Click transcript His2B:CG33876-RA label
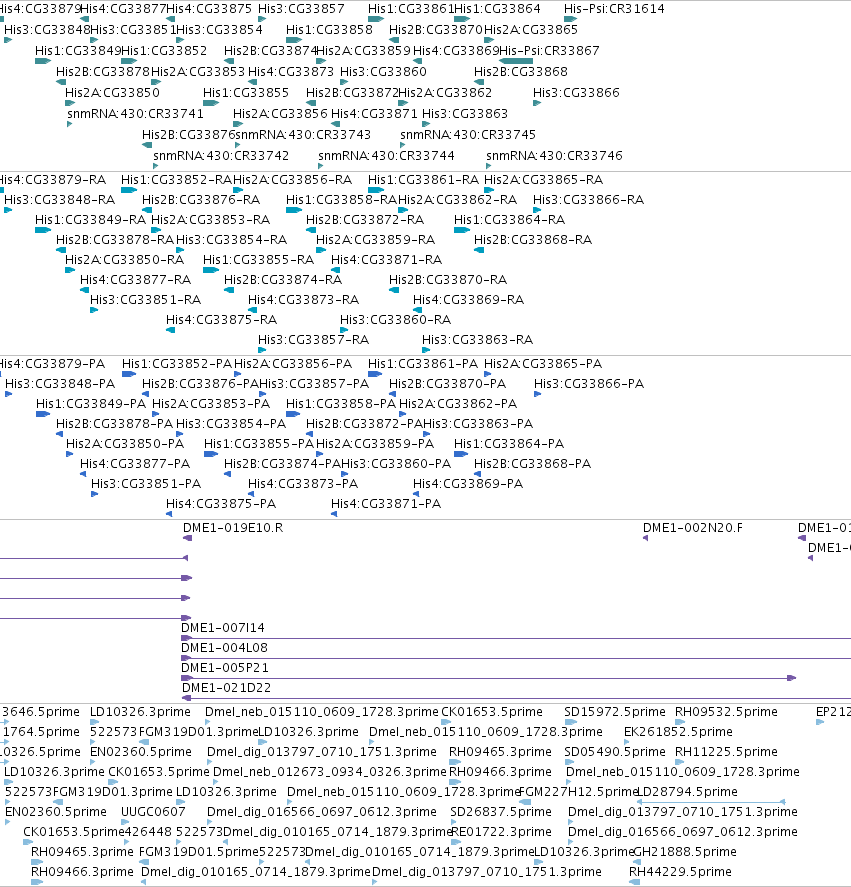Image resolution: width=851 pixels, height=887 pixels. click(201, 200)
